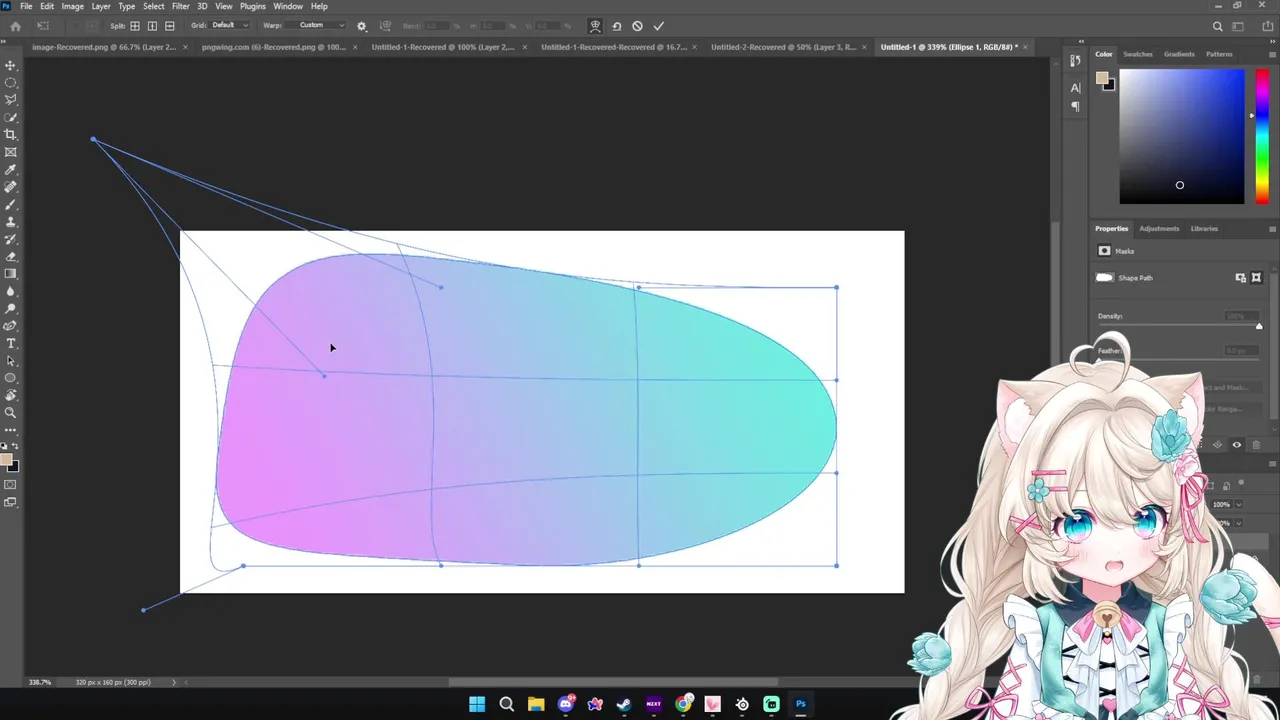Select the Healing Brush tool
1280x720 pixels.
pyautogui.click(x=11, y=187)
